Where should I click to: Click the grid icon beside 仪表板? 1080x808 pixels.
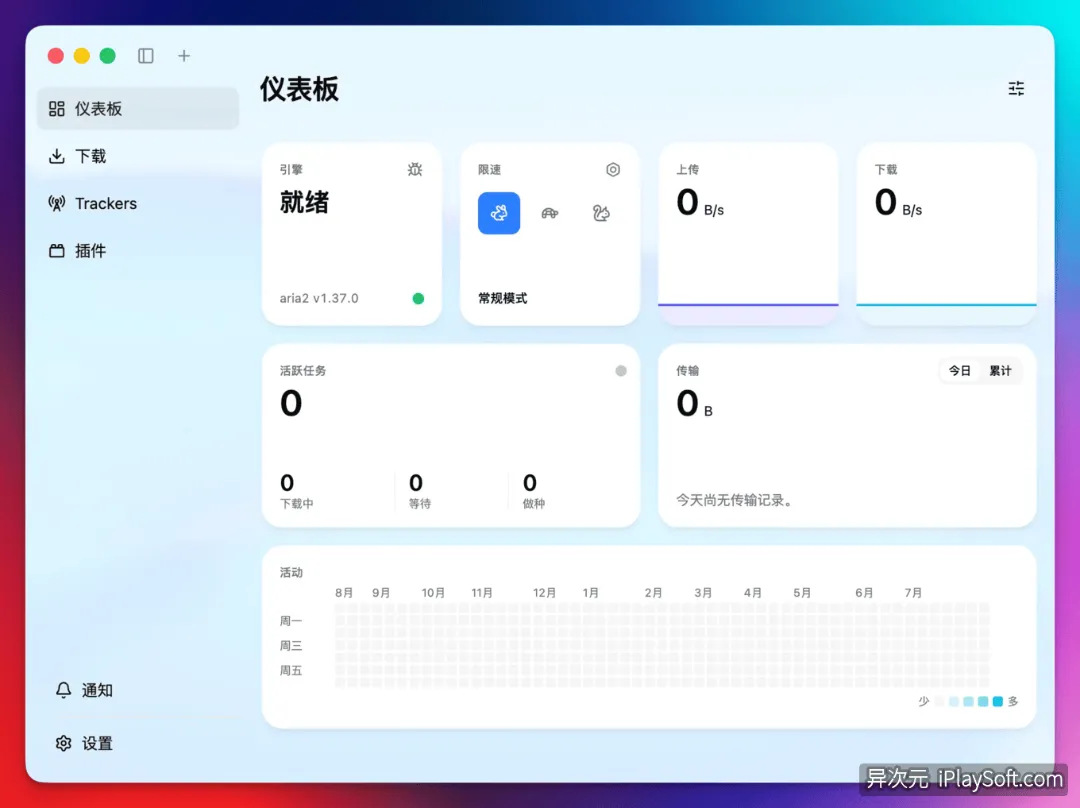click(56, 109)
